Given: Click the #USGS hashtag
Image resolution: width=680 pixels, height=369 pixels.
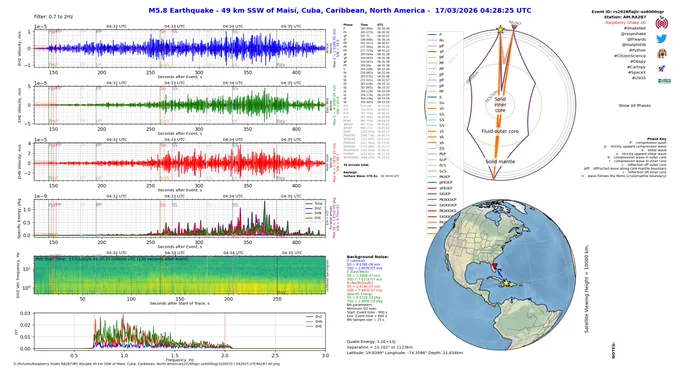Looking at the screenshot, I should coord(638,78).
